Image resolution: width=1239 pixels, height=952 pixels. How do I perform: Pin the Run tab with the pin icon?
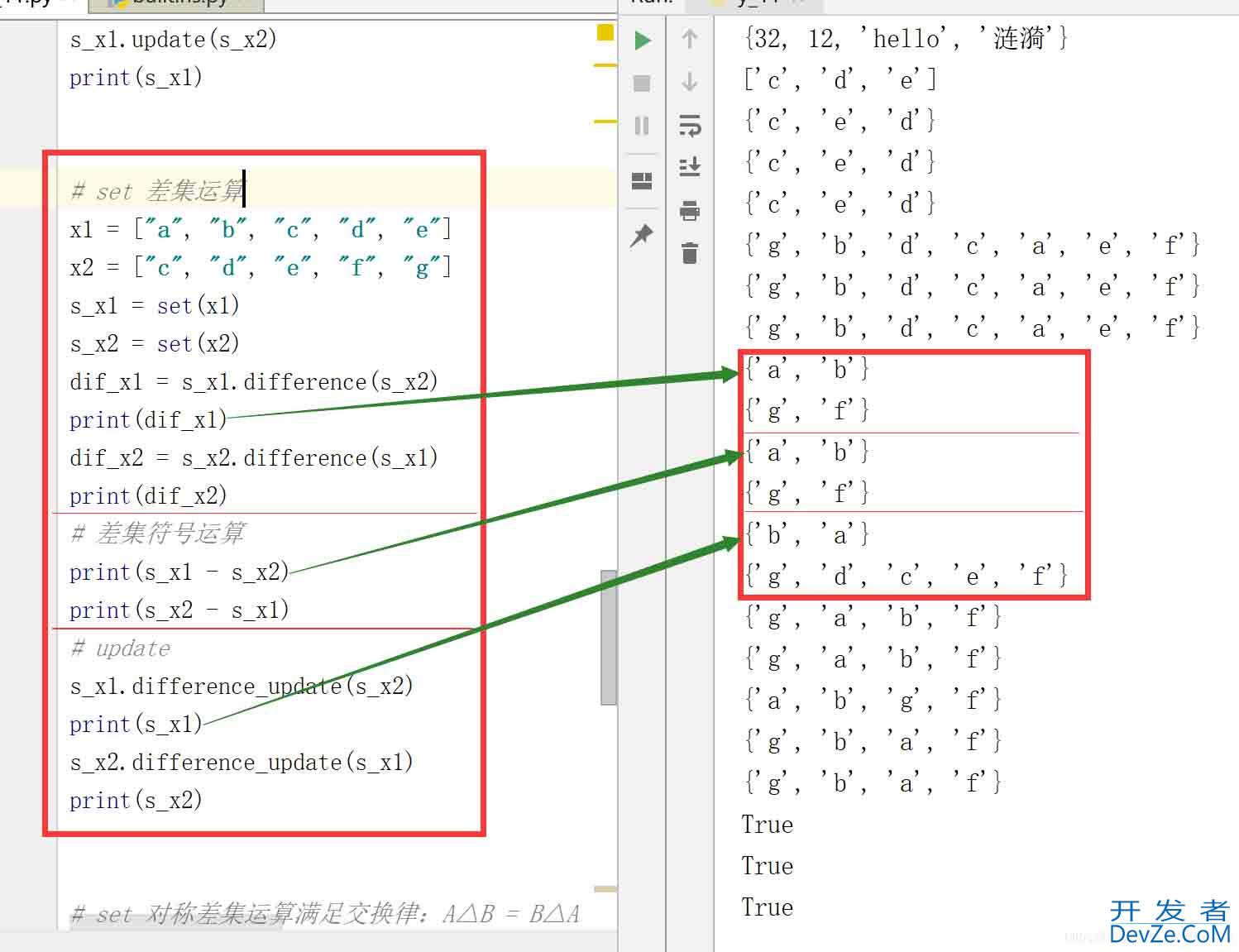tap(642, 236)
